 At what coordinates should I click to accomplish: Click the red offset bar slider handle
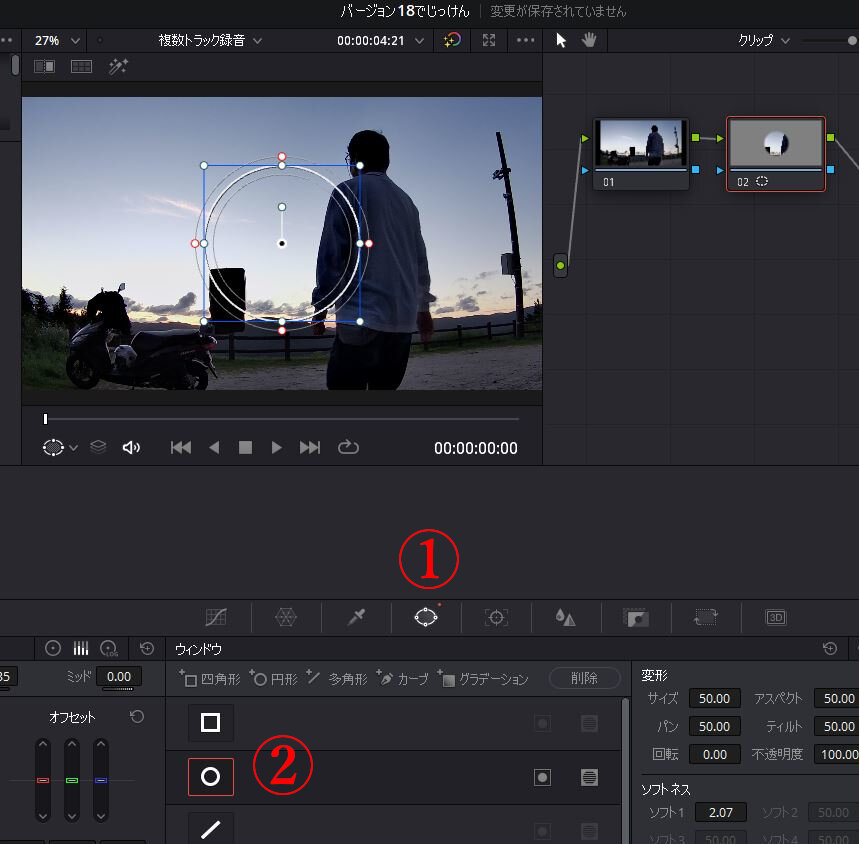click(43, 780)
